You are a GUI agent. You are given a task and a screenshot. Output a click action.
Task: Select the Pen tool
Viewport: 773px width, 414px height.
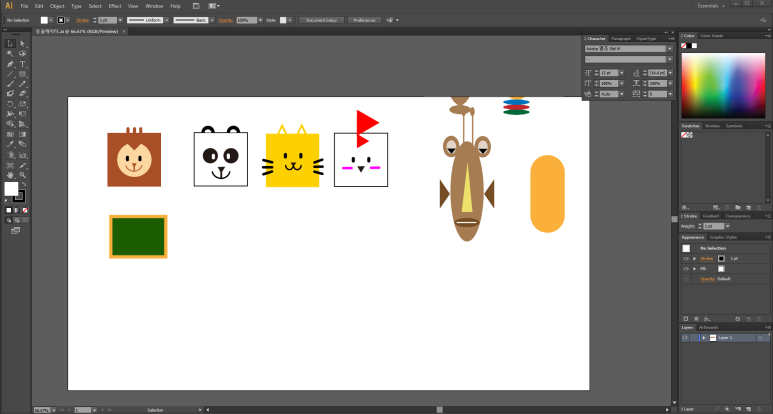(10, 64)
